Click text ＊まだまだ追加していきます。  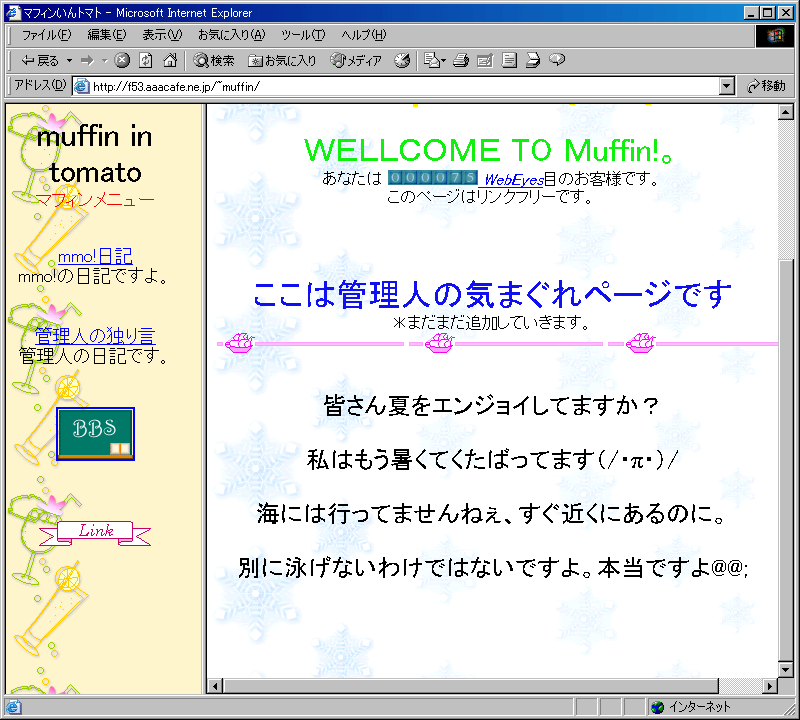tap(492, 322)
